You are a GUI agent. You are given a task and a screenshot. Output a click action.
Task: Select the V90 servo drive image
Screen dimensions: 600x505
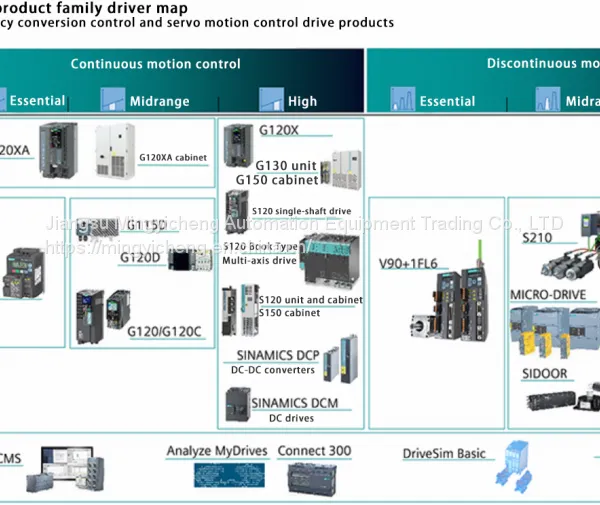pyautogui.click(x=450, y=292)
